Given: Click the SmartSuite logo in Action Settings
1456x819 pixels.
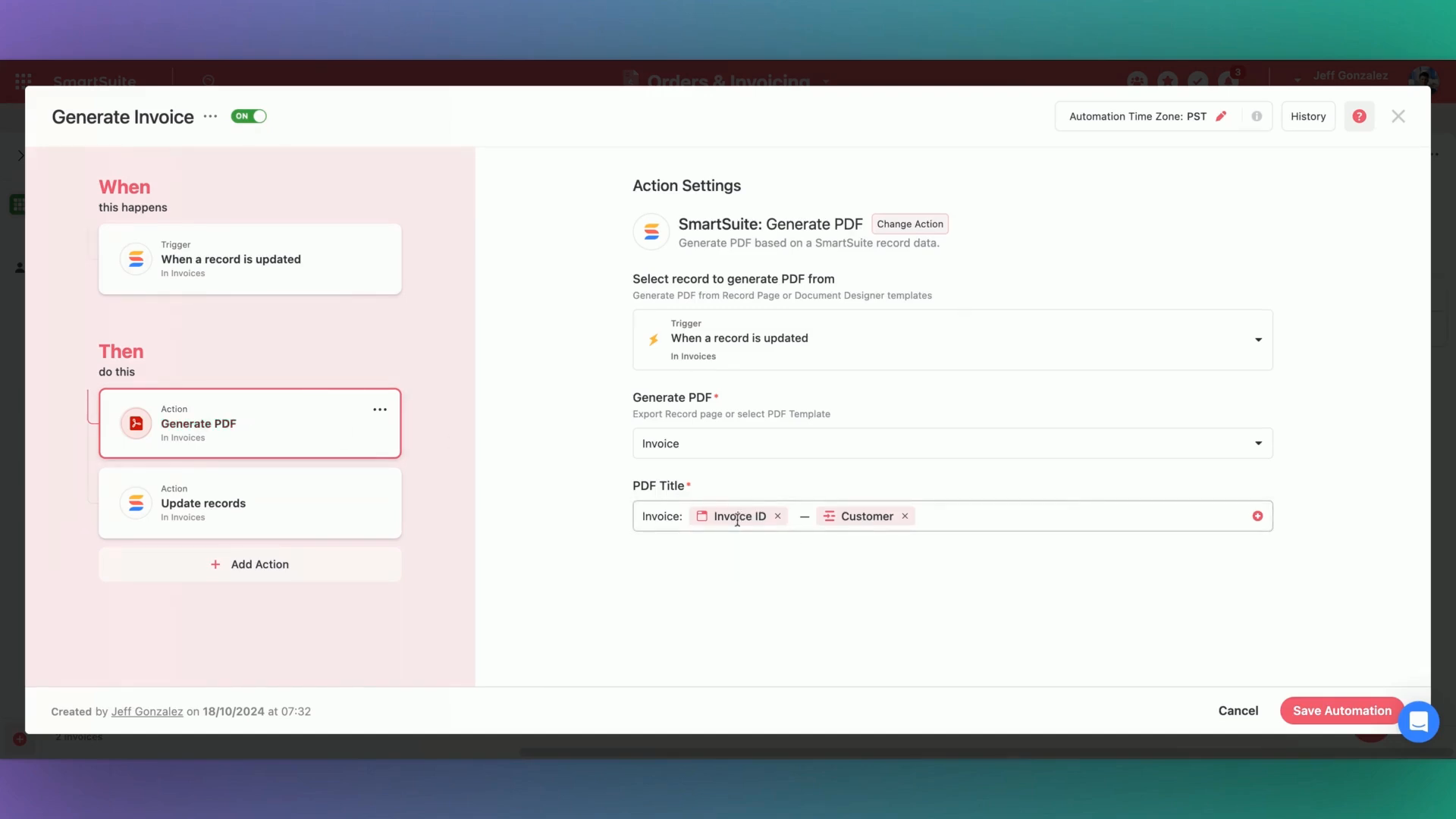Looking at the screenshot, I should click(x=651, y=232).
